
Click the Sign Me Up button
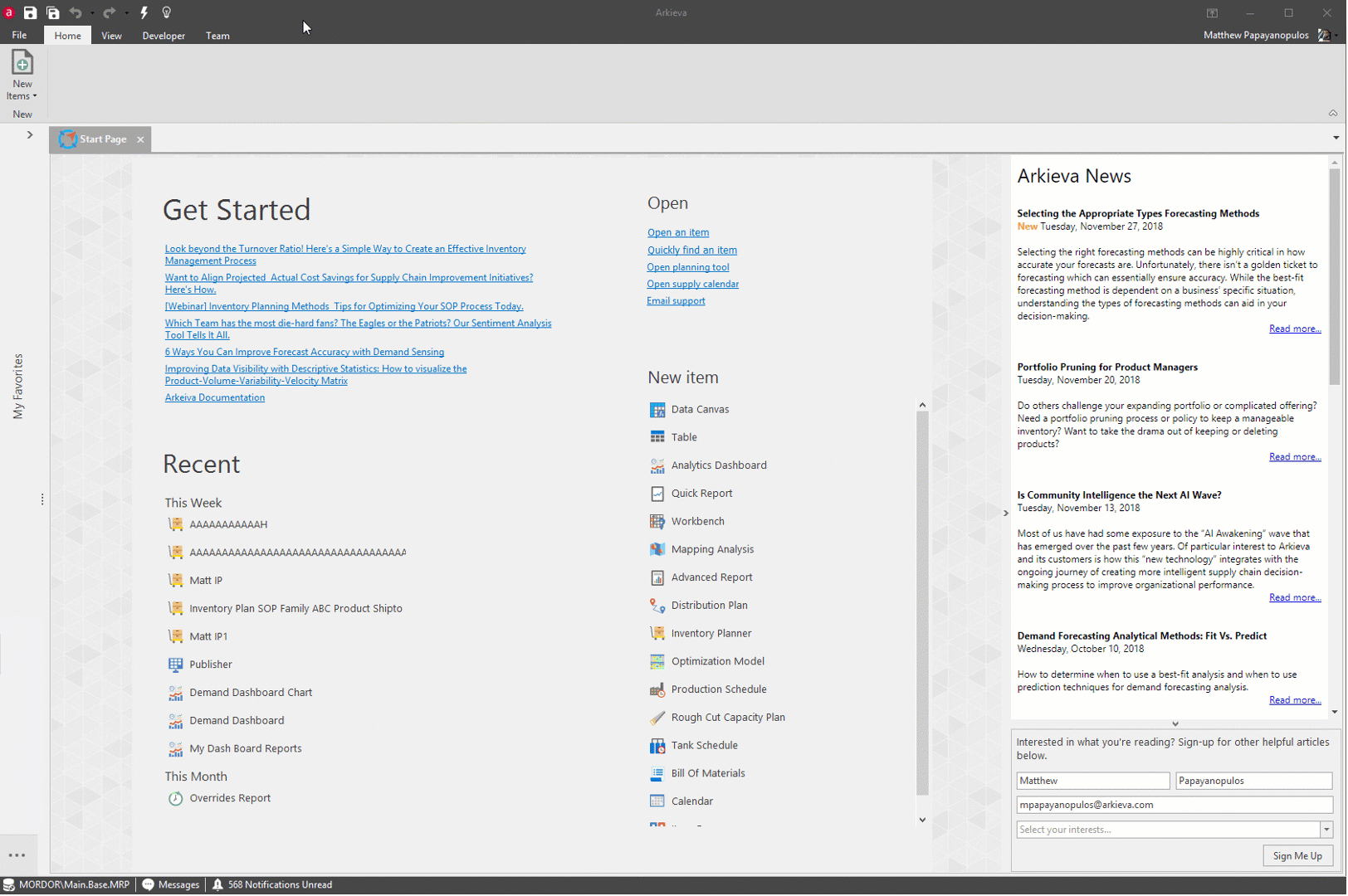(1297, 856)
